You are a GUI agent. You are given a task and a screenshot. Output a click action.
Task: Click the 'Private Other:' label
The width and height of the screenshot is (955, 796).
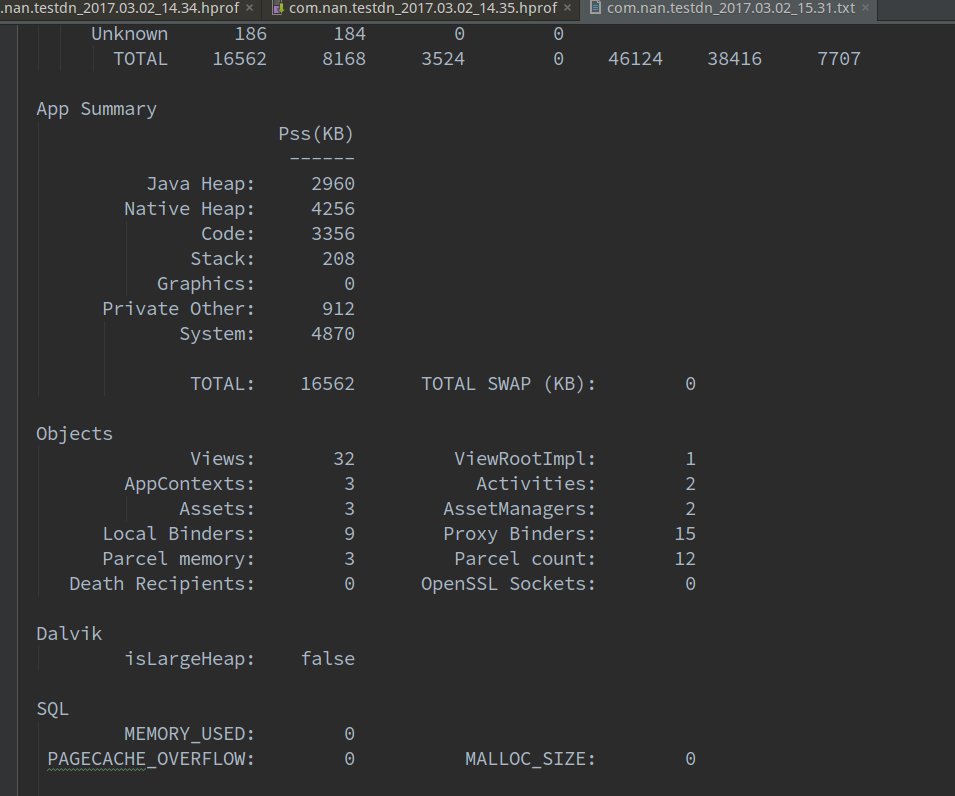coord(178,309)
